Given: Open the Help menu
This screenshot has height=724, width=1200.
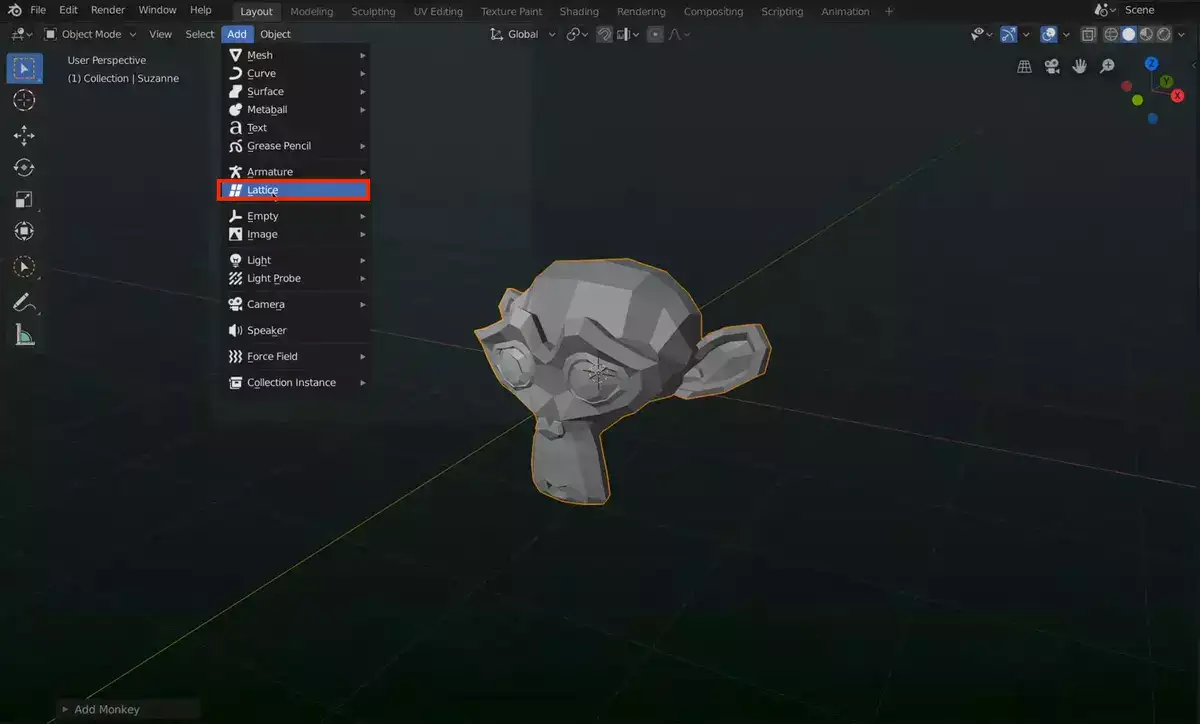Looking at the screenshot, I should coord(200,10).
